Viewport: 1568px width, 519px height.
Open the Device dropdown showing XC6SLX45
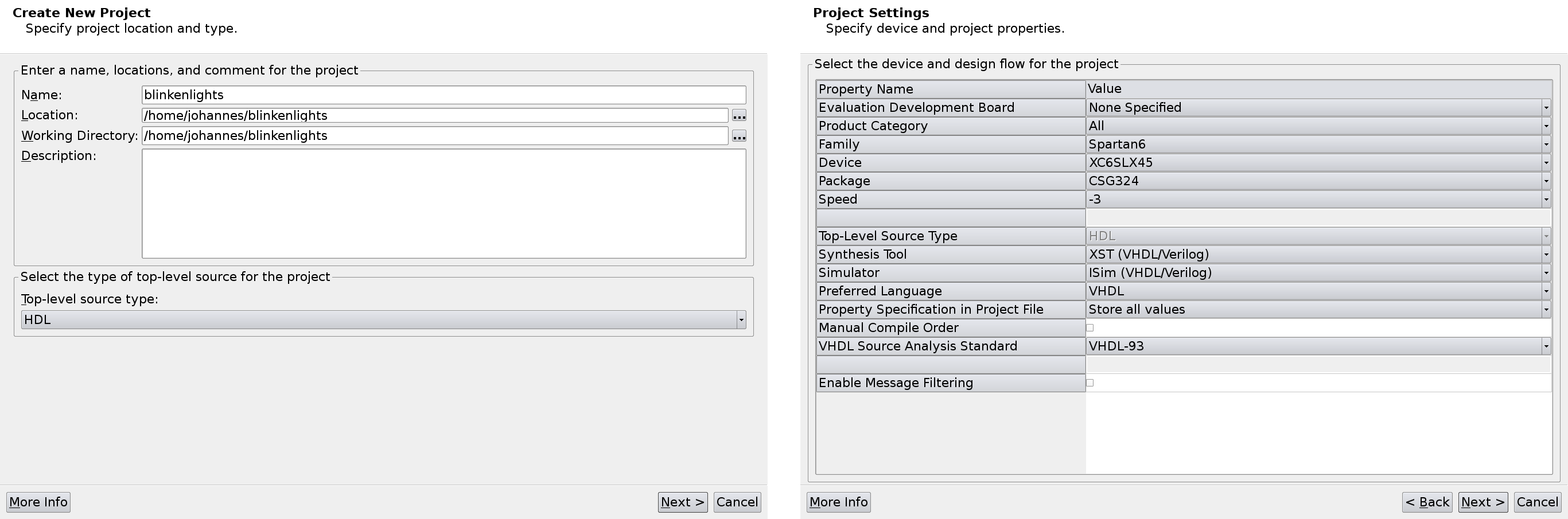tap(1318, 162)
